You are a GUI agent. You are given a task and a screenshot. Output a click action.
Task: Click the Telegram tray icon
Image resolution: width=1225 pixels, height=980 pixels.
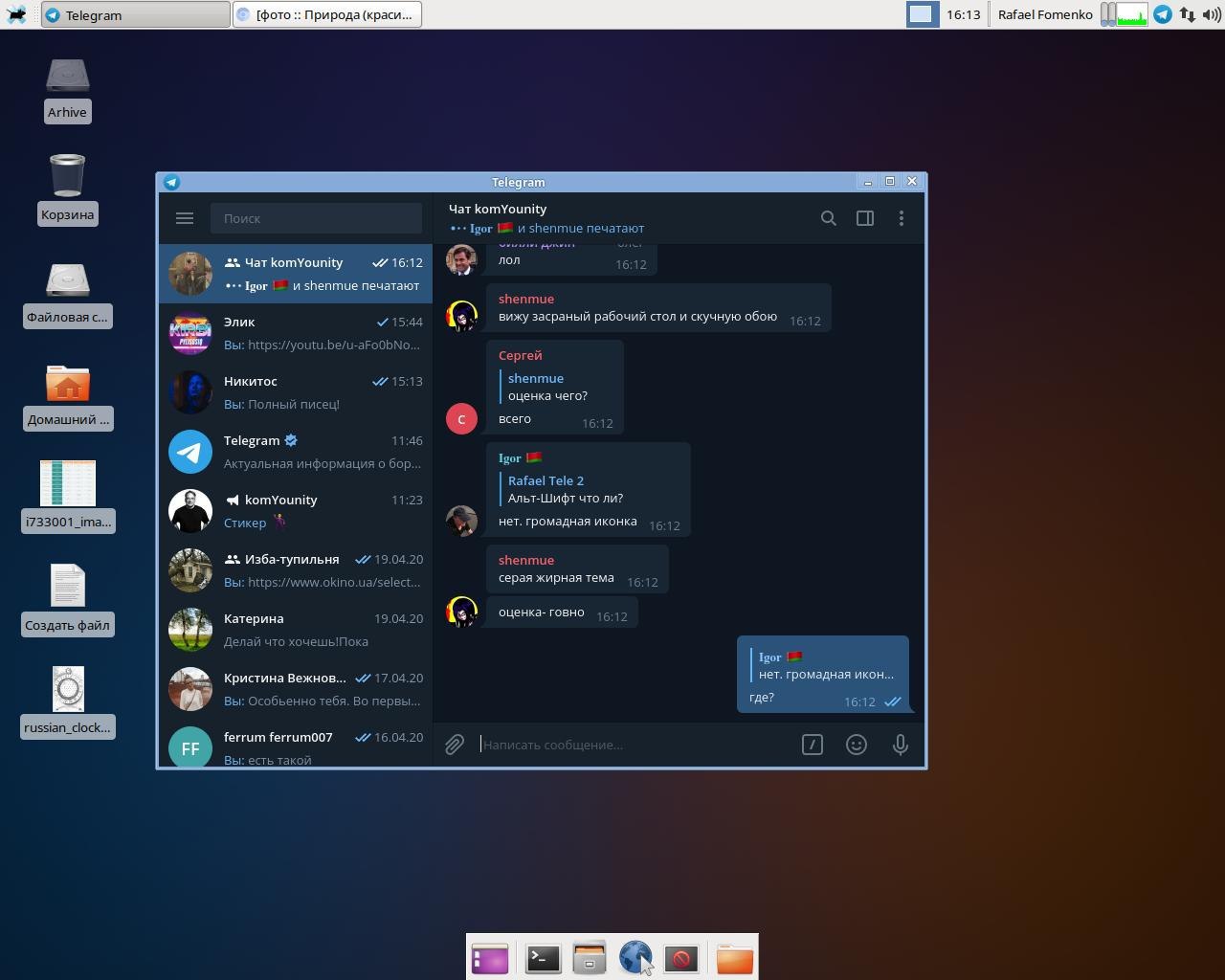click(x=1163, y=14)
